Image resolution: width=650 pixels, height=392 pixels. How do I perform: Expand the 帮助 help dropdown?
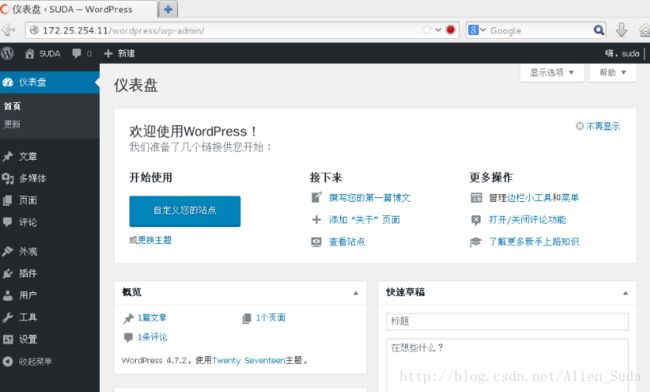point(613,73)
